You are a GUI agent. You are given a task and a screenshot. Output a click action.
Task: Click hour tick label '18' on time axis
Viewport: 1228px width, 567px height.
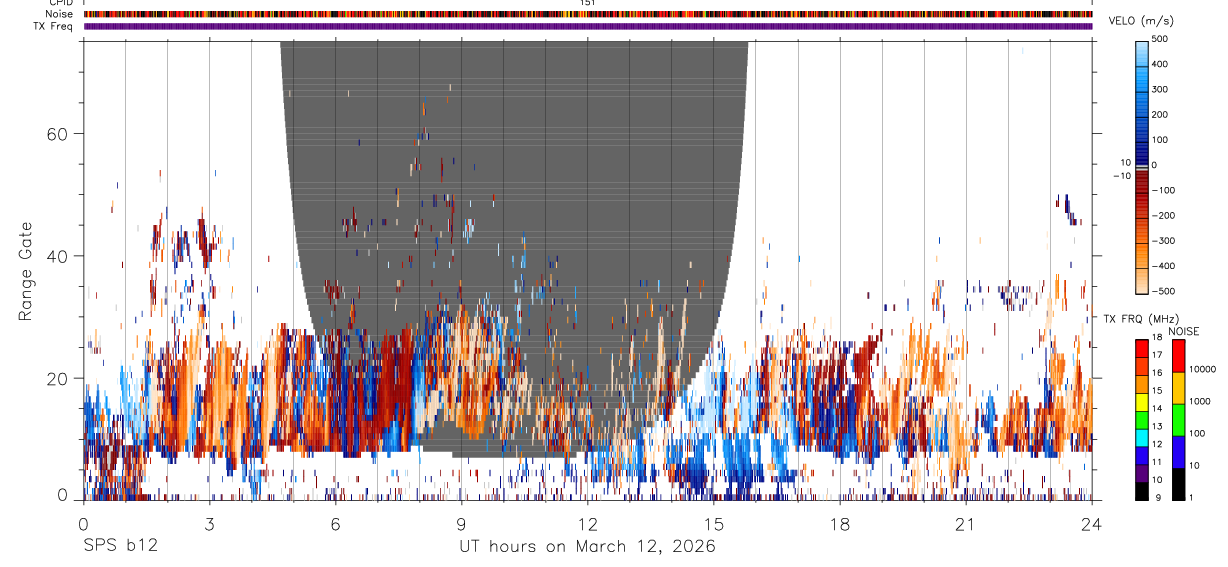pyautogui.click(x=839, y=525)
